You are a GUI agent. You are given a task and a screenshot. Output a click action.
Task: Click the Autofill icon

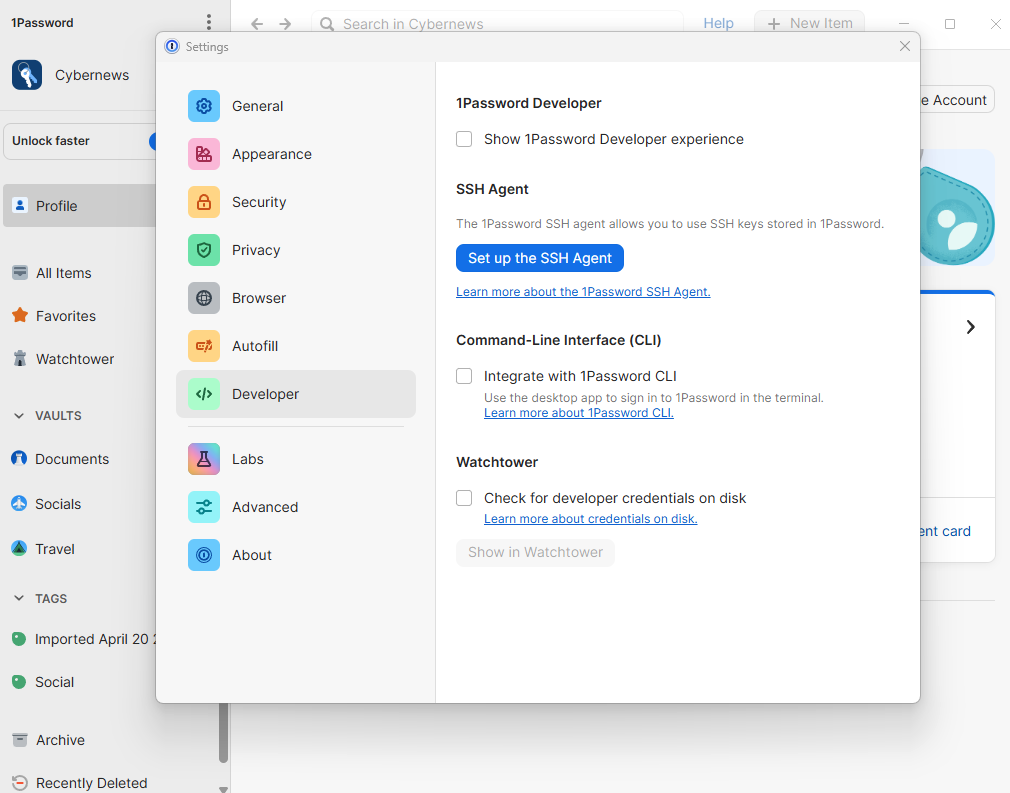pos(204,346)
